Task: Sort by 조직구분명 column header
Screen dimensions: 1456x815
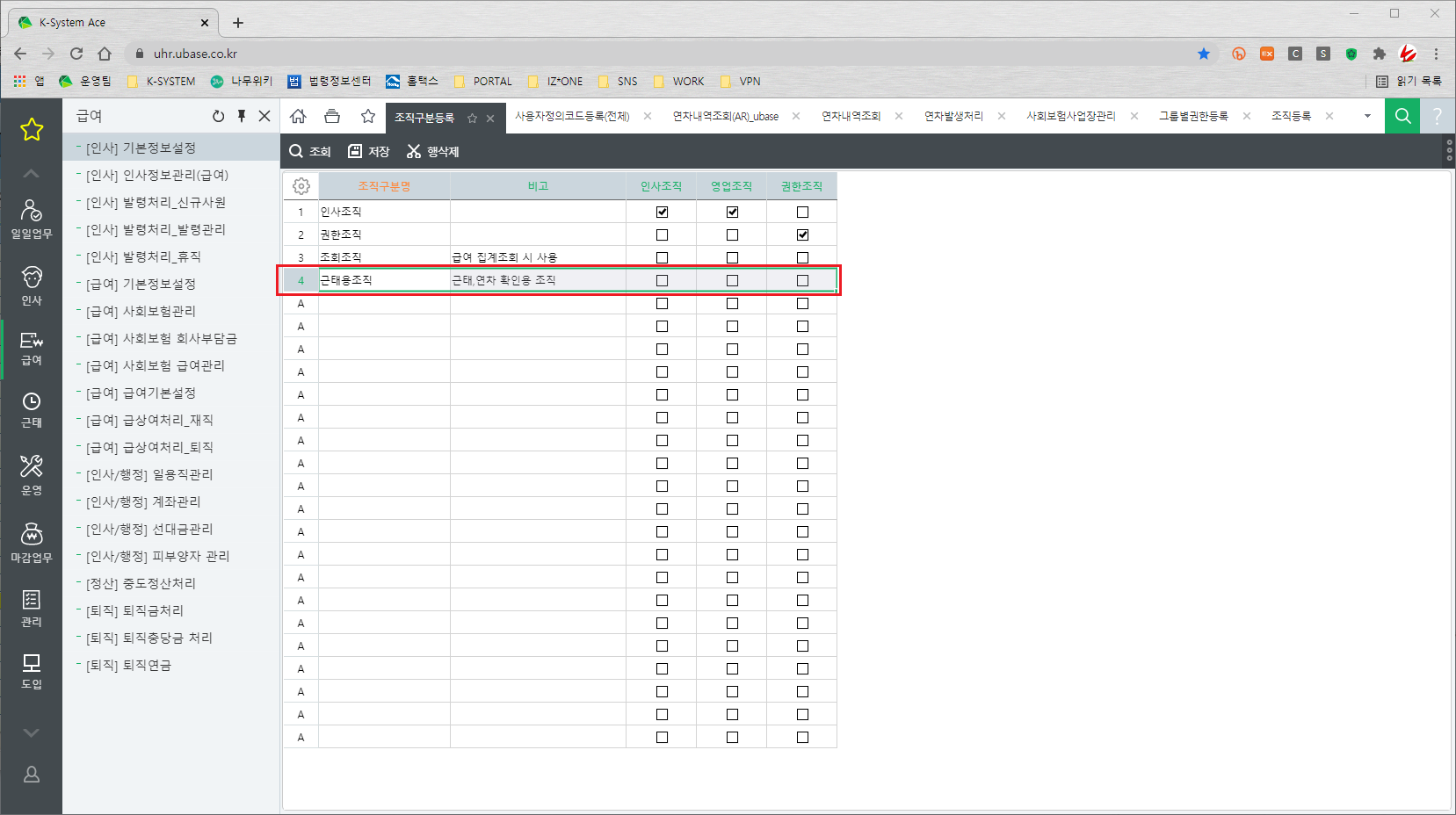Action: (384, 186)
